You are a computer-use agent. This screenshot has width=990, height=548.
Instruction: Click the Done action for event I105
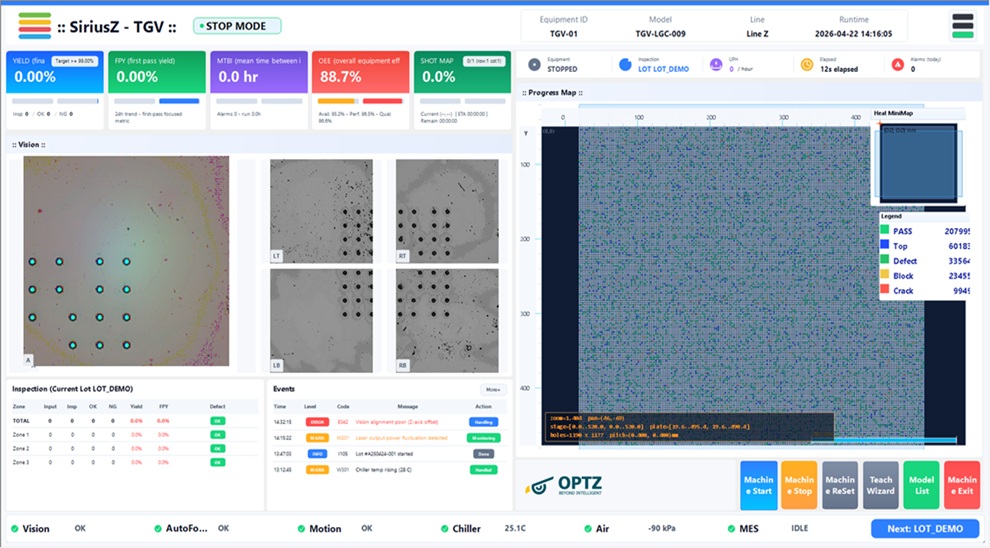coord(484,454)
